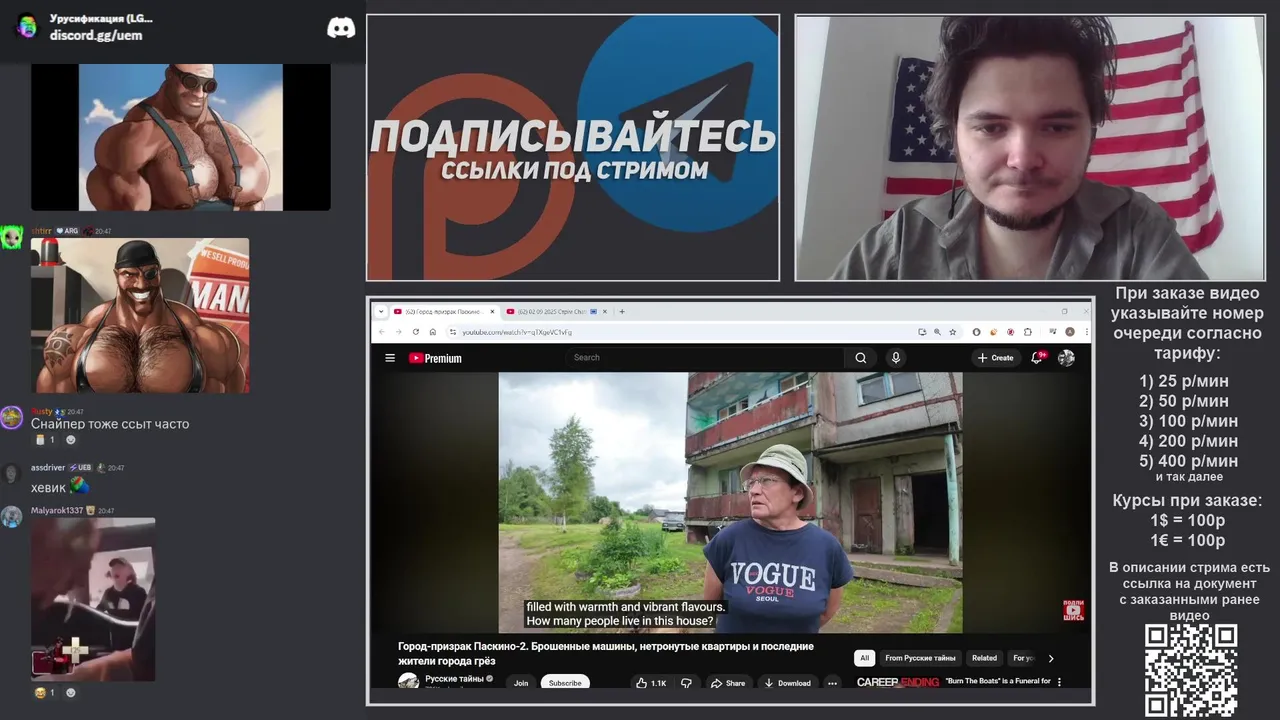Open the YouTube hamburger guide menu
This screenshot has height=720, width=1280.
tap(390, 358)
